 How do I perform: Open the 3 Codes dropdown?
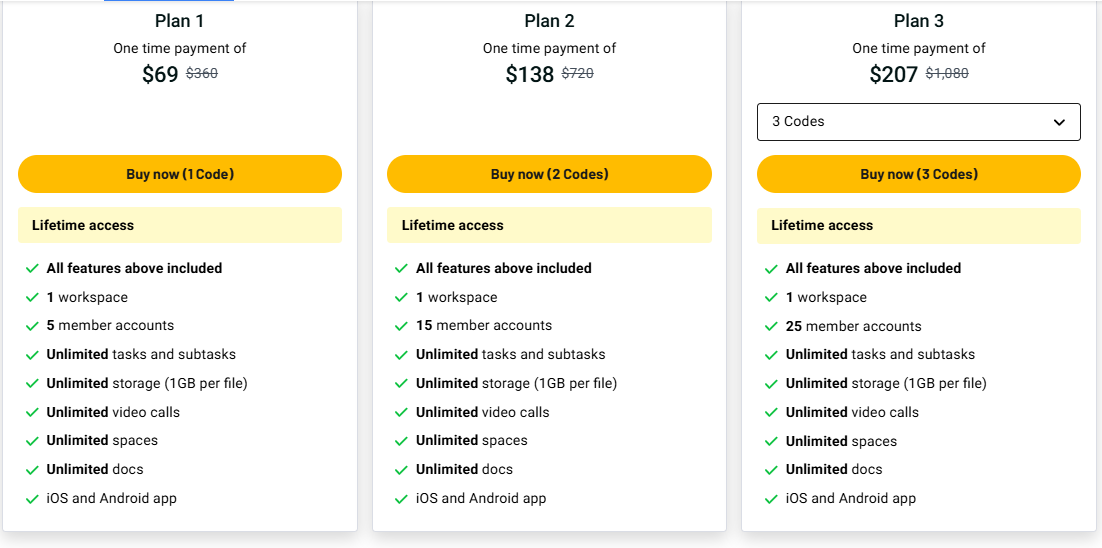click(x=918, y=122)
